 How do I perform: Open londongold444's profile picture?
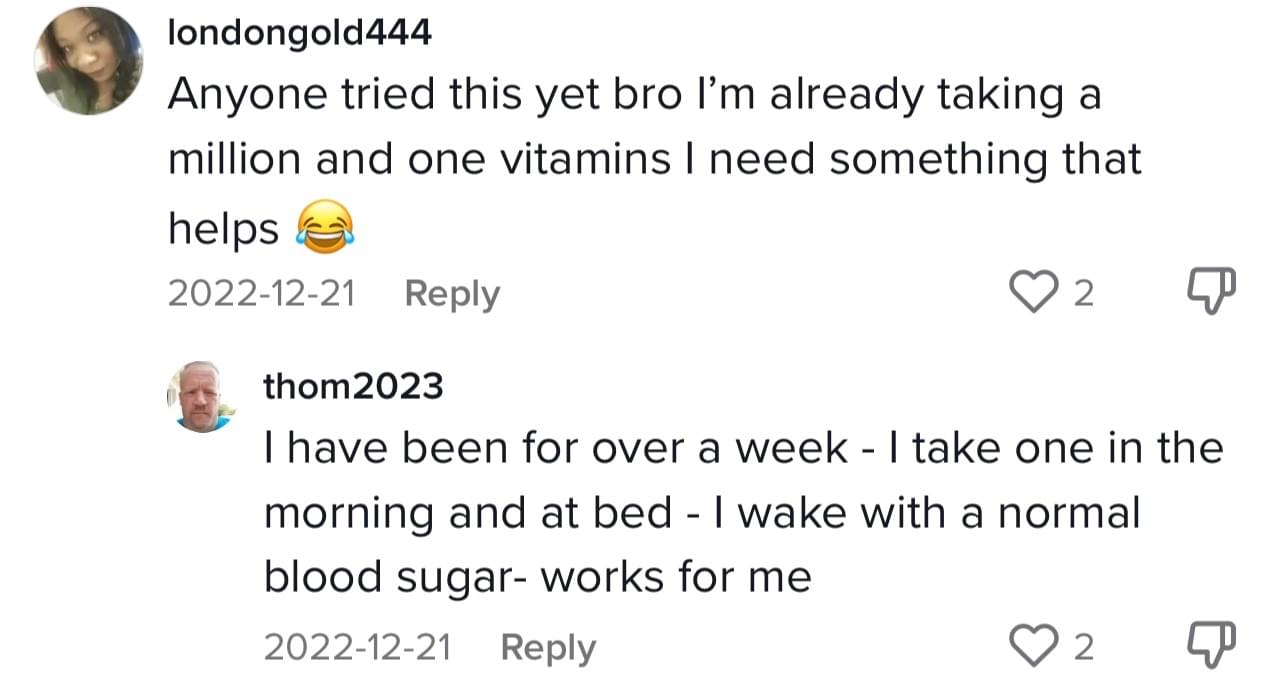(x=89, y=60)
